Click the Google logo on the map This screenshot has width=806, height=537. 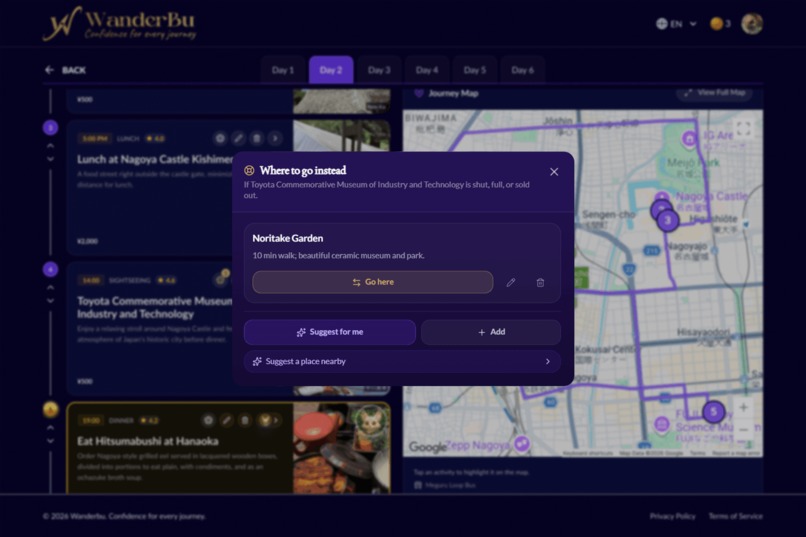pos(427,447)
